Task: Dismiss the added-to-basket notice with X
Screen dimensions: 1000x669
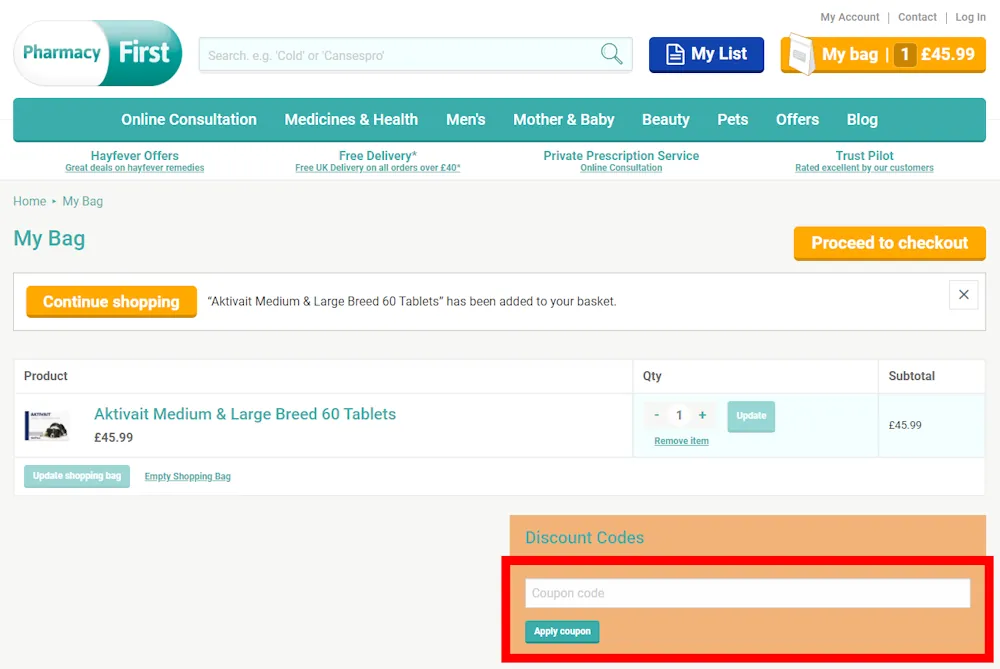Action: 963,295
